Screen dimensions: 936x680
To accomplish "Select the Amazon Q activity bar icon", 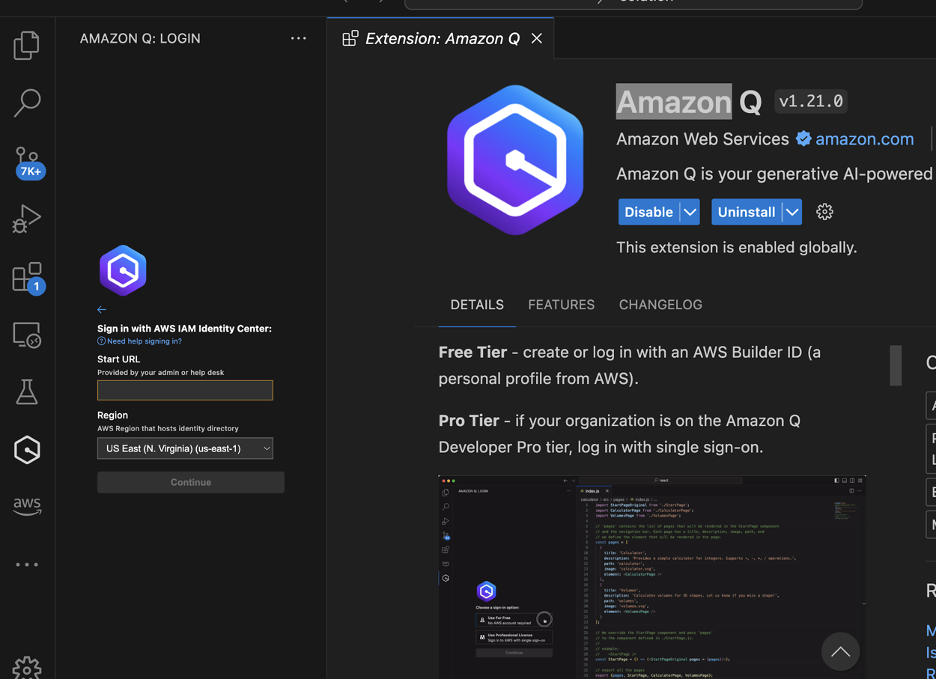I will (27, 450).
